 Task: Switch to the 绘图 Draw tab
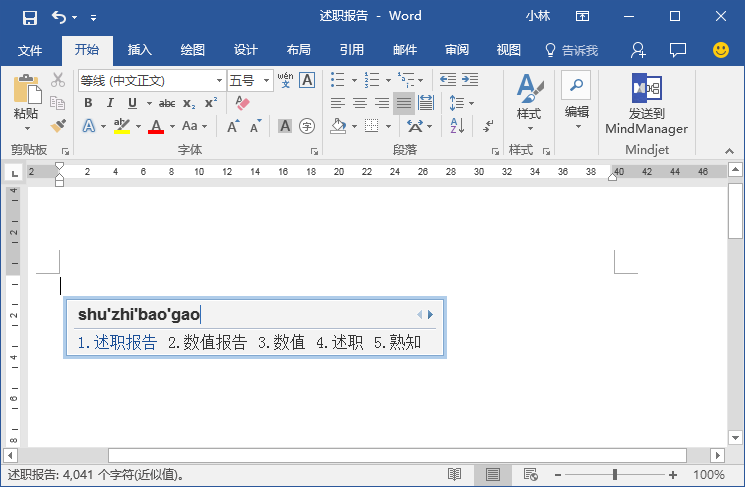[192, 50]
